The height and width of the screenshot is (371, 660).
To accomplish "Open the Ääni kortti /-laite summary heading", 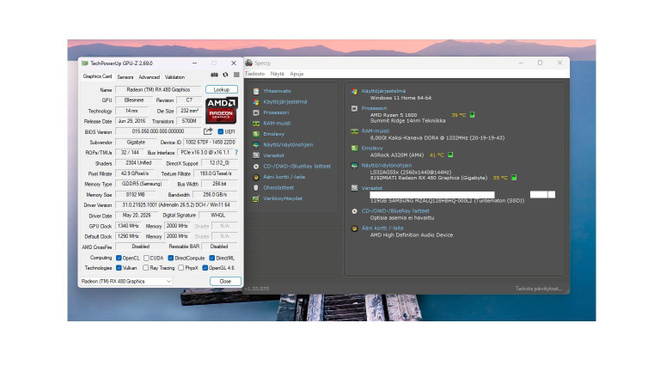I will (x=382, y=228).
